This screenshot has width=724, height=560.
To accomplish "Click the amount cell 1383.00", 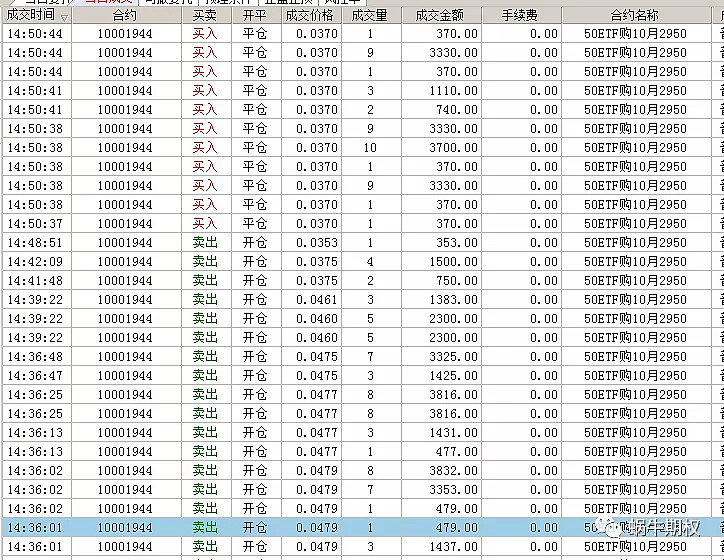I will pyautogui.click(x=453, y=300).
